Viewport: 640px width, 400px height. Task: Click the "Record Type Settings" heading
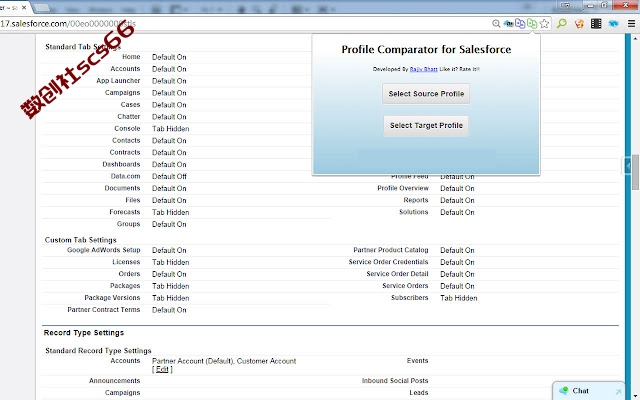(x=84, y=333)
